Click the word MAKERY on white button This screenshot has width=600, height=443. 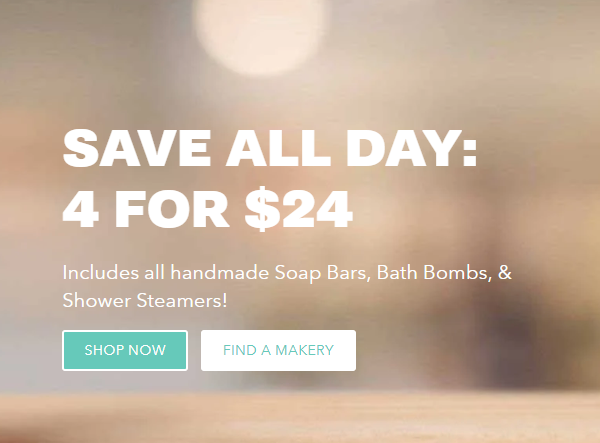tap(305, 350)
